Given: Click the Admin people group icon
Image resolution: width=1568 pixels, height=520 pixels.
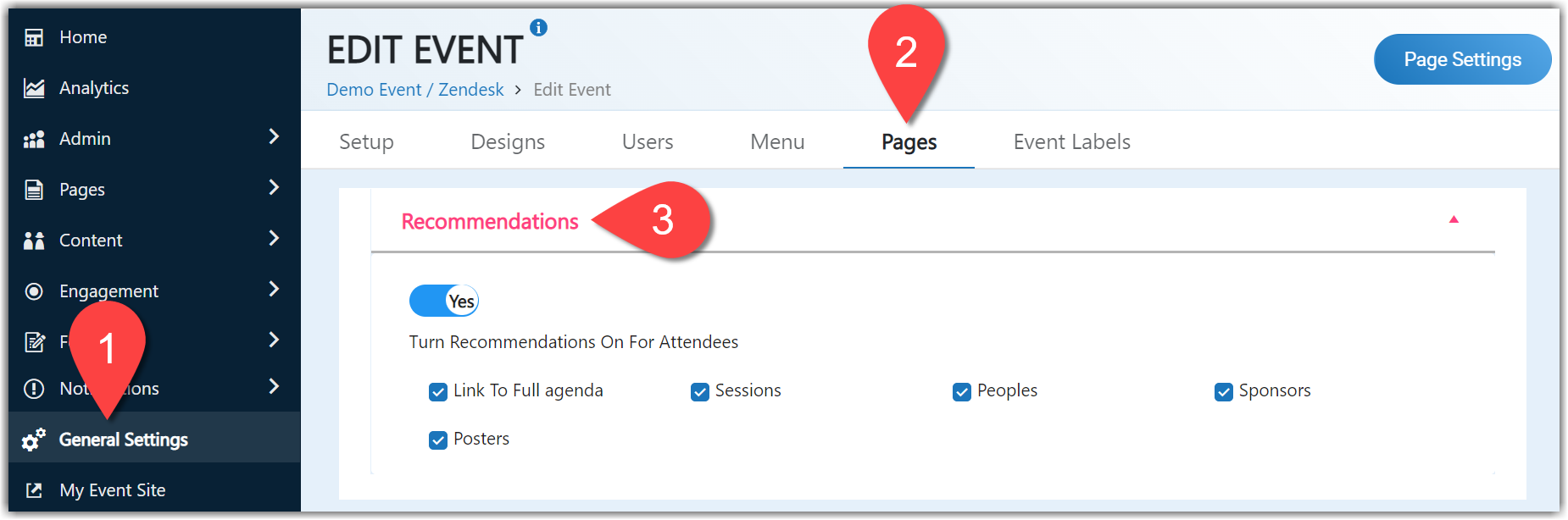Looking at the screenshot, I should (34, 139).
